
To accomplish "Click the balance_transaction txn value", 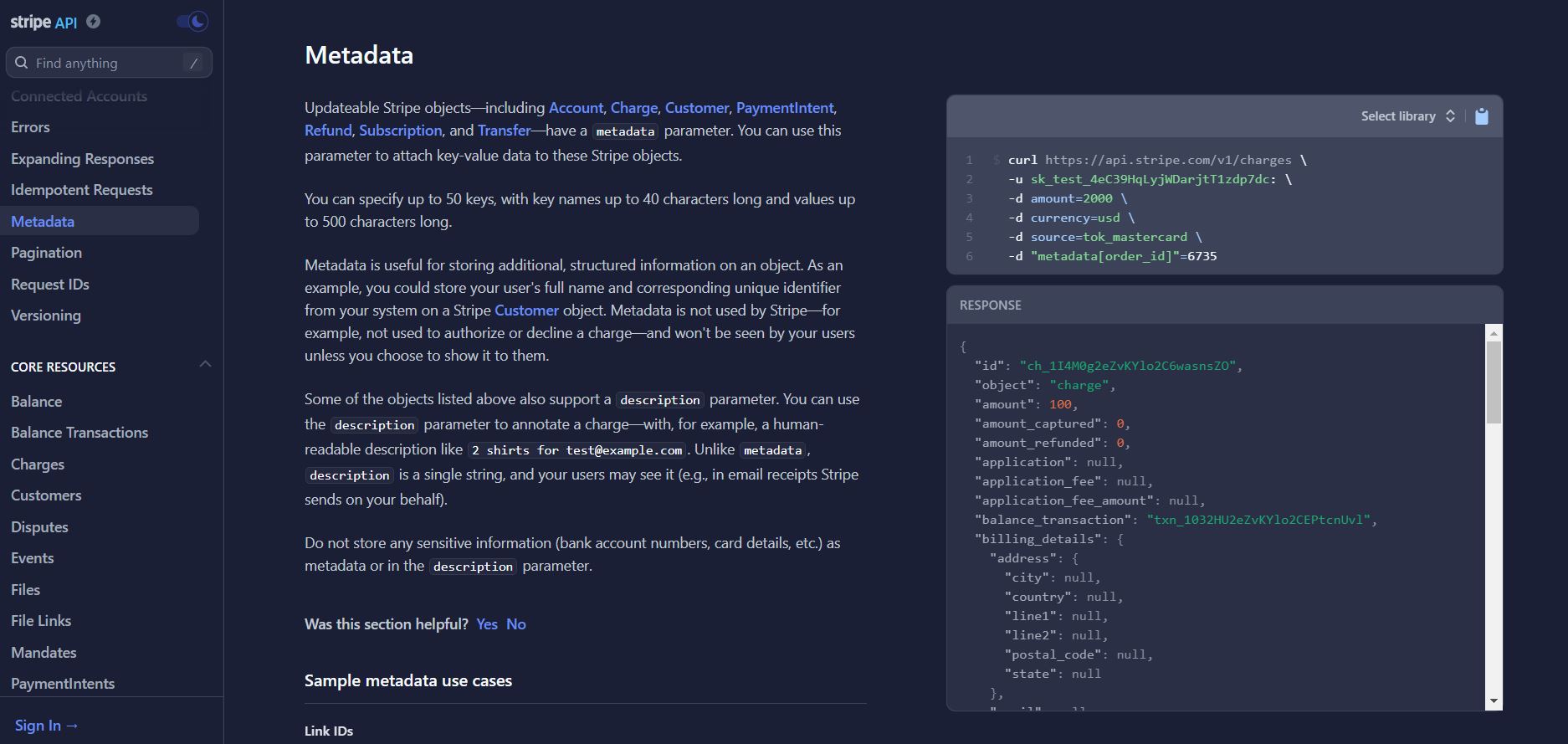I will (x=1258, y=520).
